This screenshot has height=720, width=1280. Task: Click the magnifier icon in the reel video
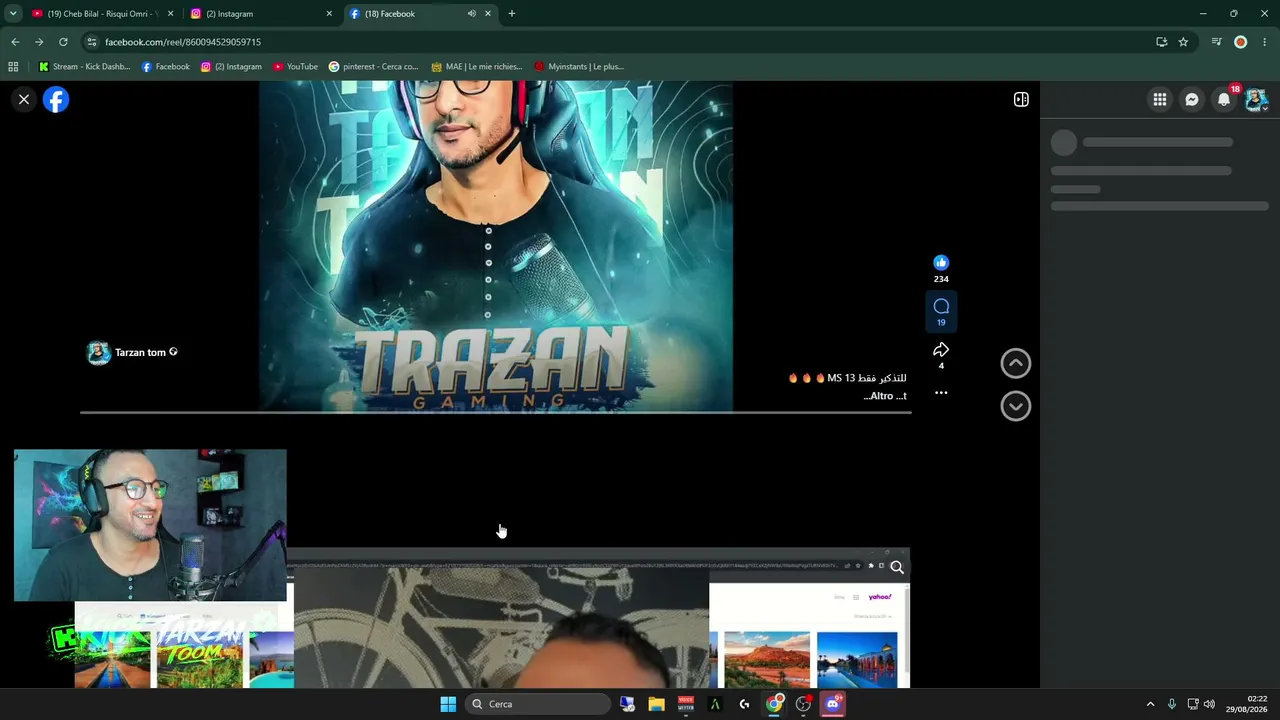click(897, 567)
